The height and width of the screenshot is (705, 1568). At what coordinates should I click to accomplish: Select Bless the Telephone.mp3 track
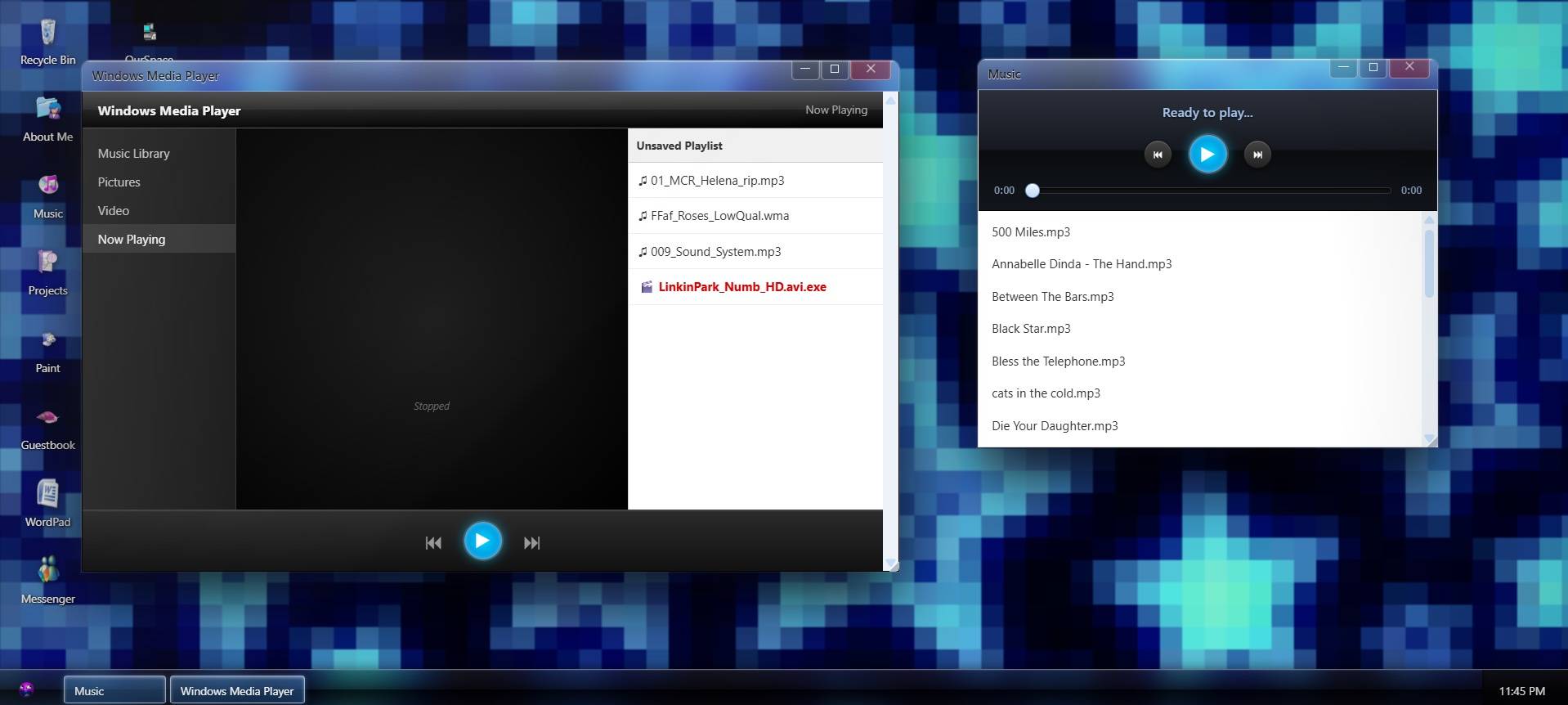[1200, 361]
